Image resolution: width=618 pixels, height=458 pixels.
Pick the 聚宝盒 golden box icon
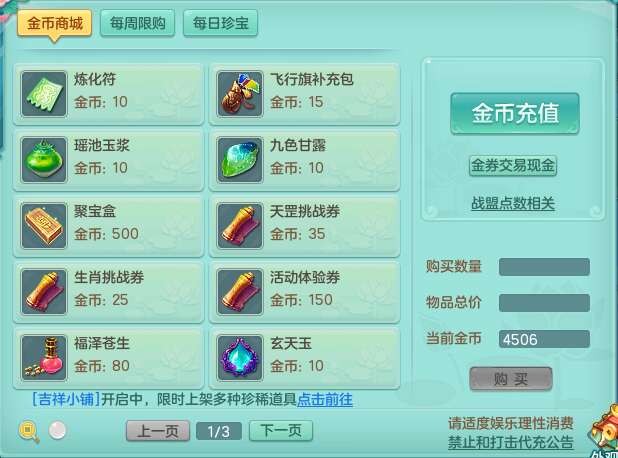point(44,226)
